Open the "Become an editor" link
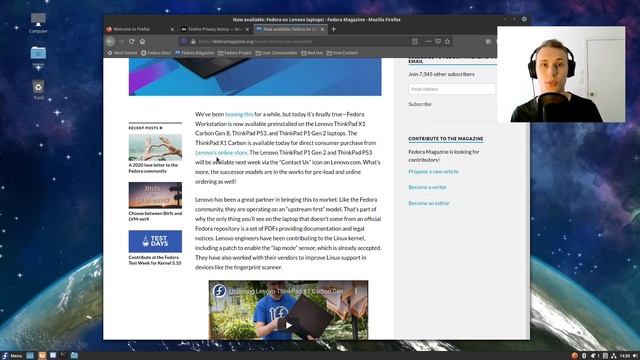Image resolution: width=640 pixels, height=360 pixels. (429, 203)
